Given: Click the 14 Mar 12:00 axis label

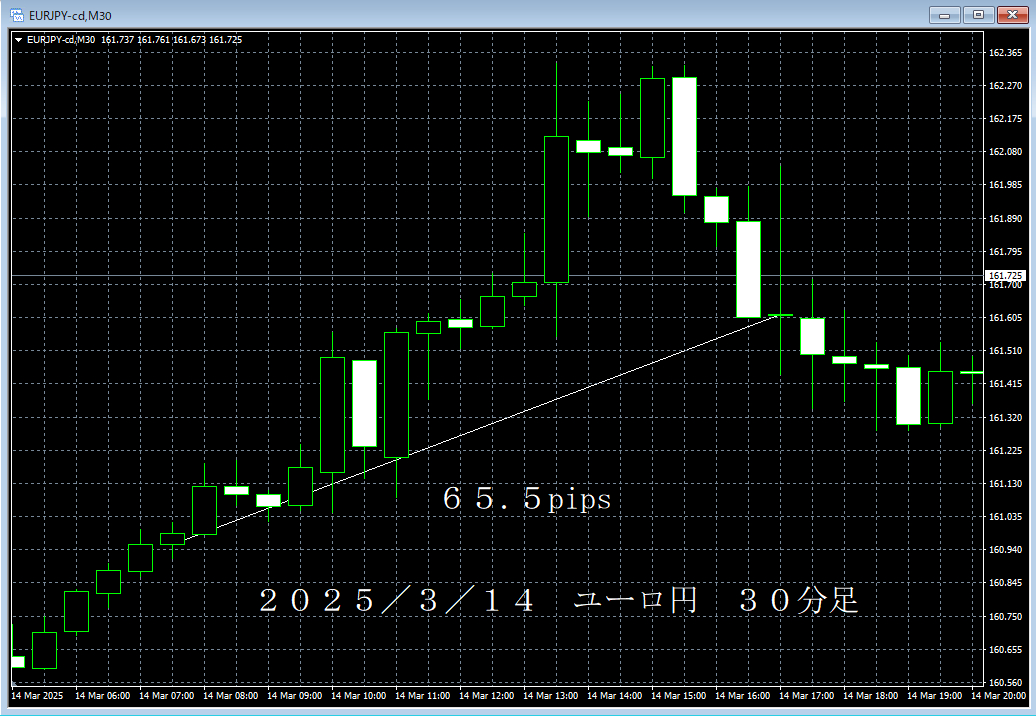Looking at the screenshot, I should click(486, 694).
